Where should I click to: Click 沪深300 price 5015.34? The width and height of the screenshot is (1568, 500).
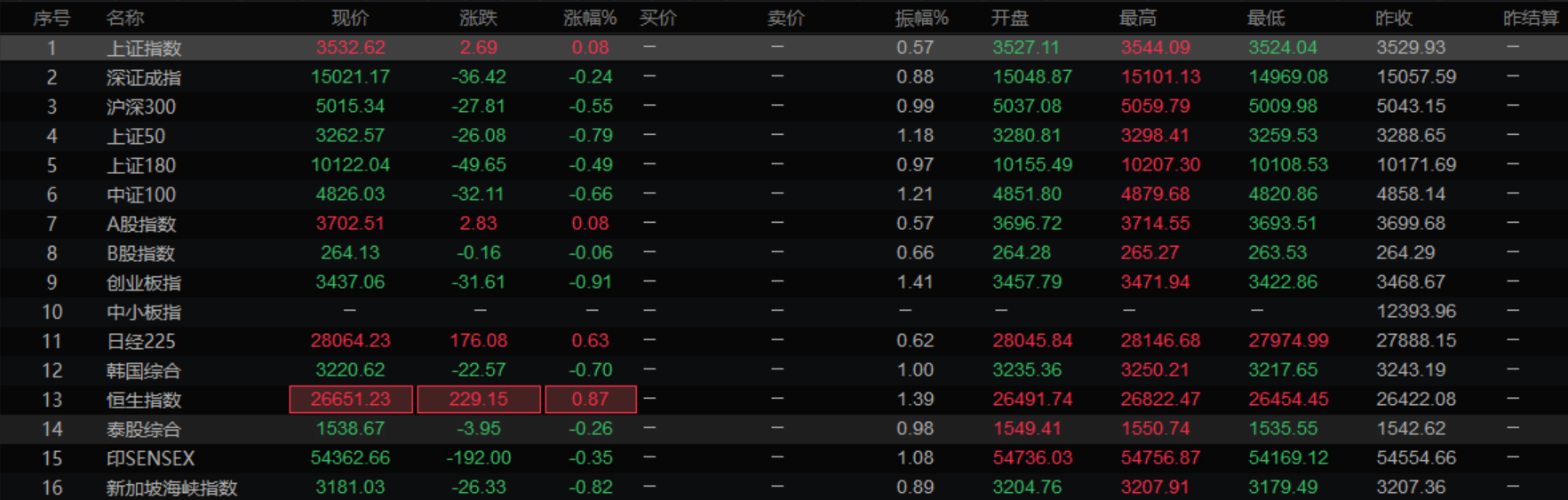(x=350, y=106)
